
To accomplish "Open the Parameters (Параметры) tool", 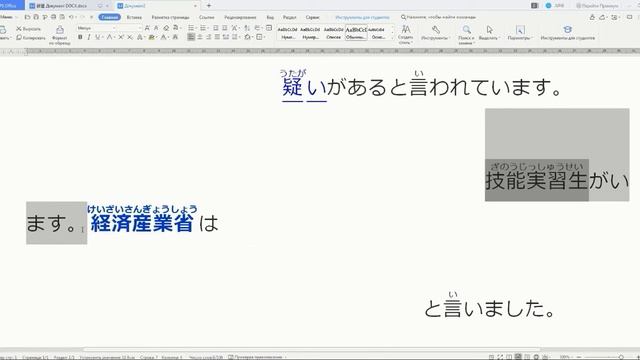I will tap(520, 33).
